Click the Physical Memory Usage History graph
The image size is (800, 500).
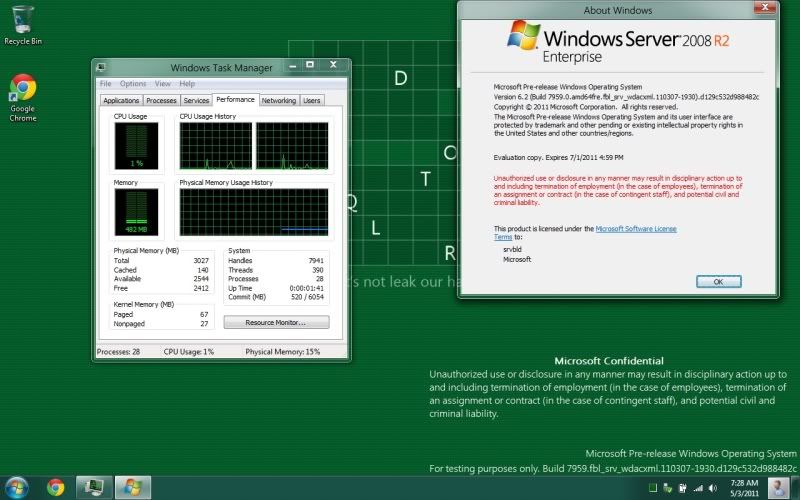point(254,212)
